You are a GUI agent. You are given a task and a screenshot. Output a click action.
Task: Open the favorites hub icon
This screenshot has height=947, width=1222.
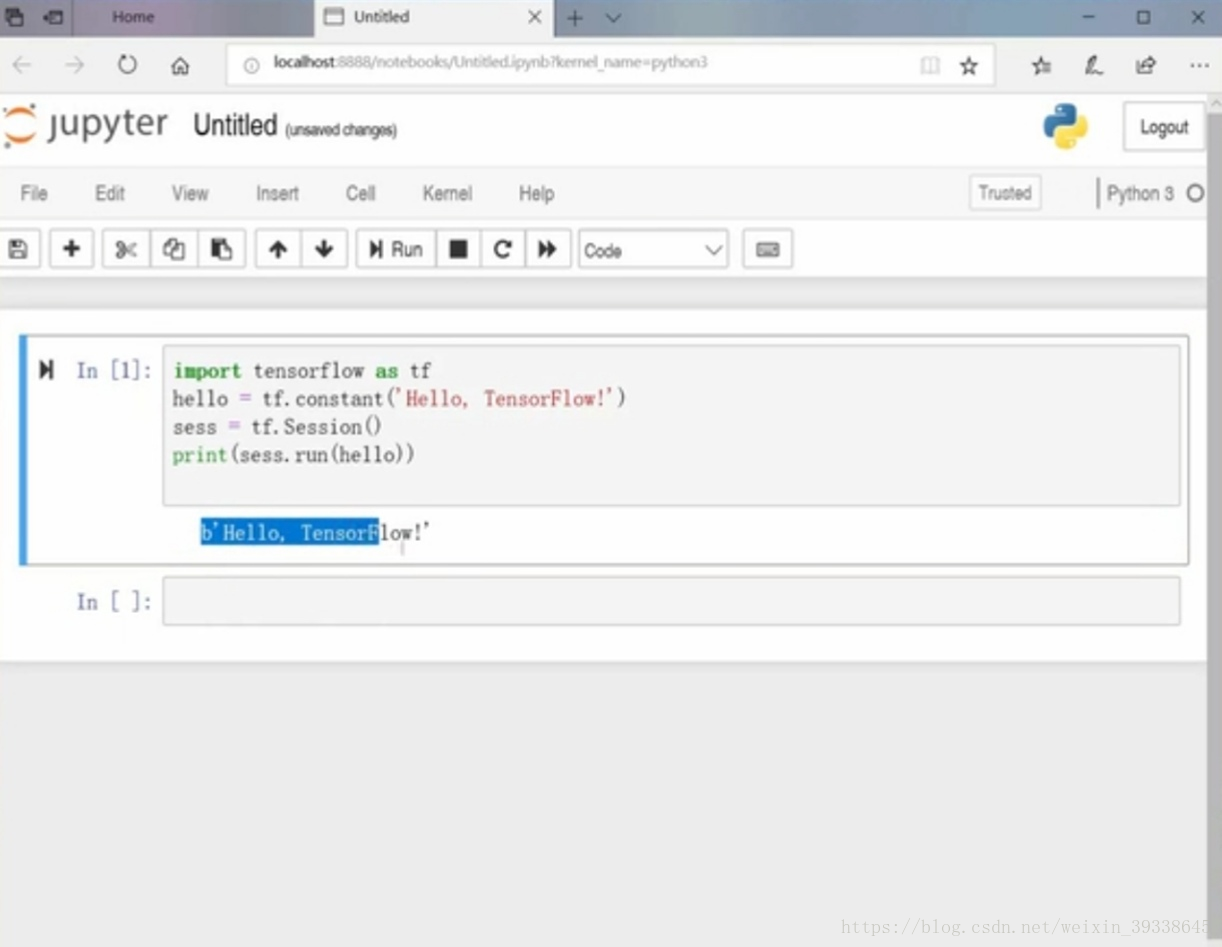(1041, 66)
